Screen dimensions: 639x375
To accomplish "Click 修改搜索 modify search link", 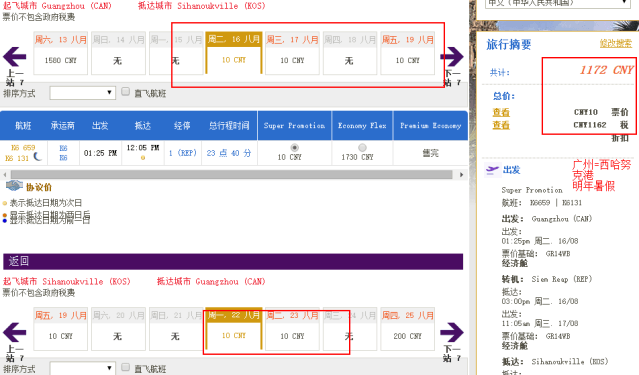I will 615,43.
